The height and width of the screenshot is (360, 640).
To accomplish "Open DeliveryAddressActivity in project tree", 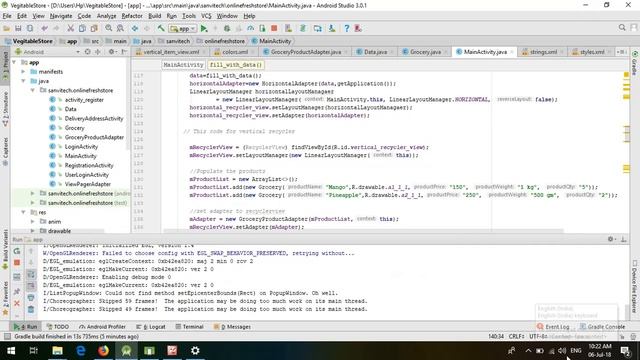I will click(93, 118).
